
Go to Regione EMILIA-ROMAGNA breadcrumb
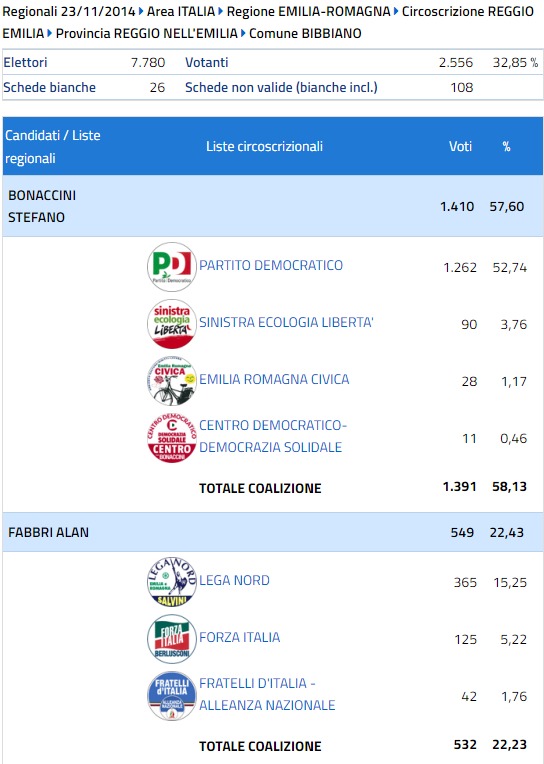point(309,11)
